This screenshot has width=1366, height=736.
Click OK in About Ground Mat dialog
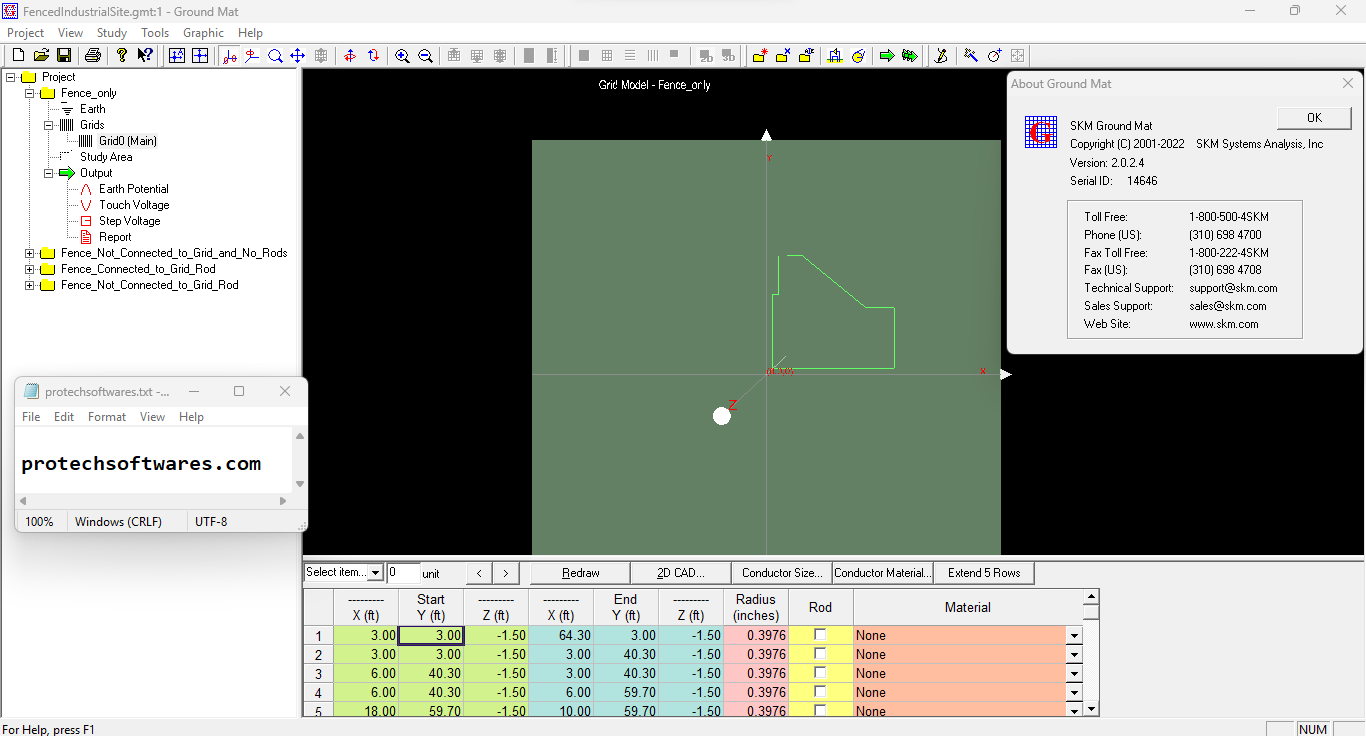[1314, 118]
